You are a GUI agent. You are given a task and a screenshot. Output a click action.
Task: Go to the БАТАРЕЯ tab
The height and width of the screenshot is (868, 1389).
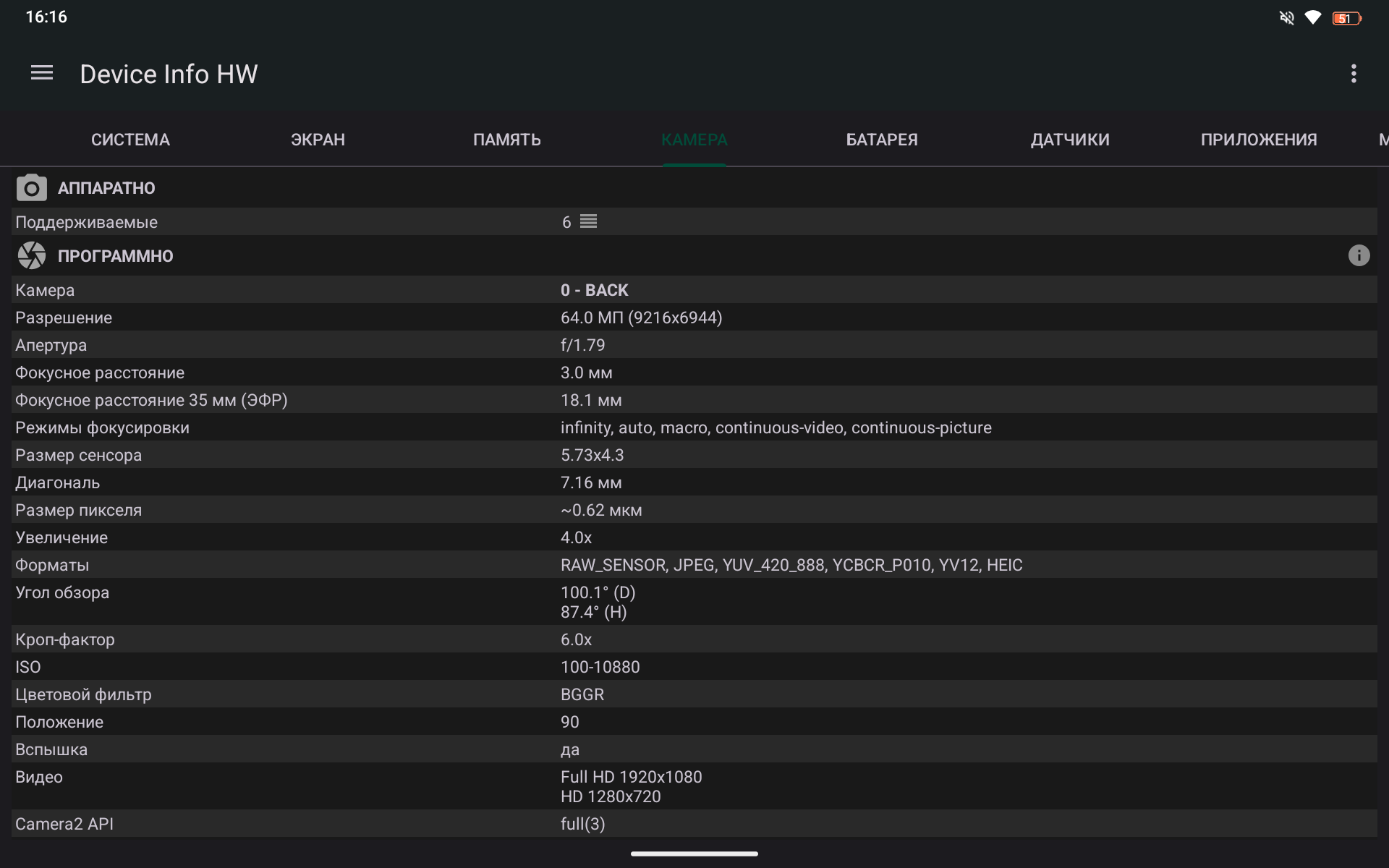881,140
